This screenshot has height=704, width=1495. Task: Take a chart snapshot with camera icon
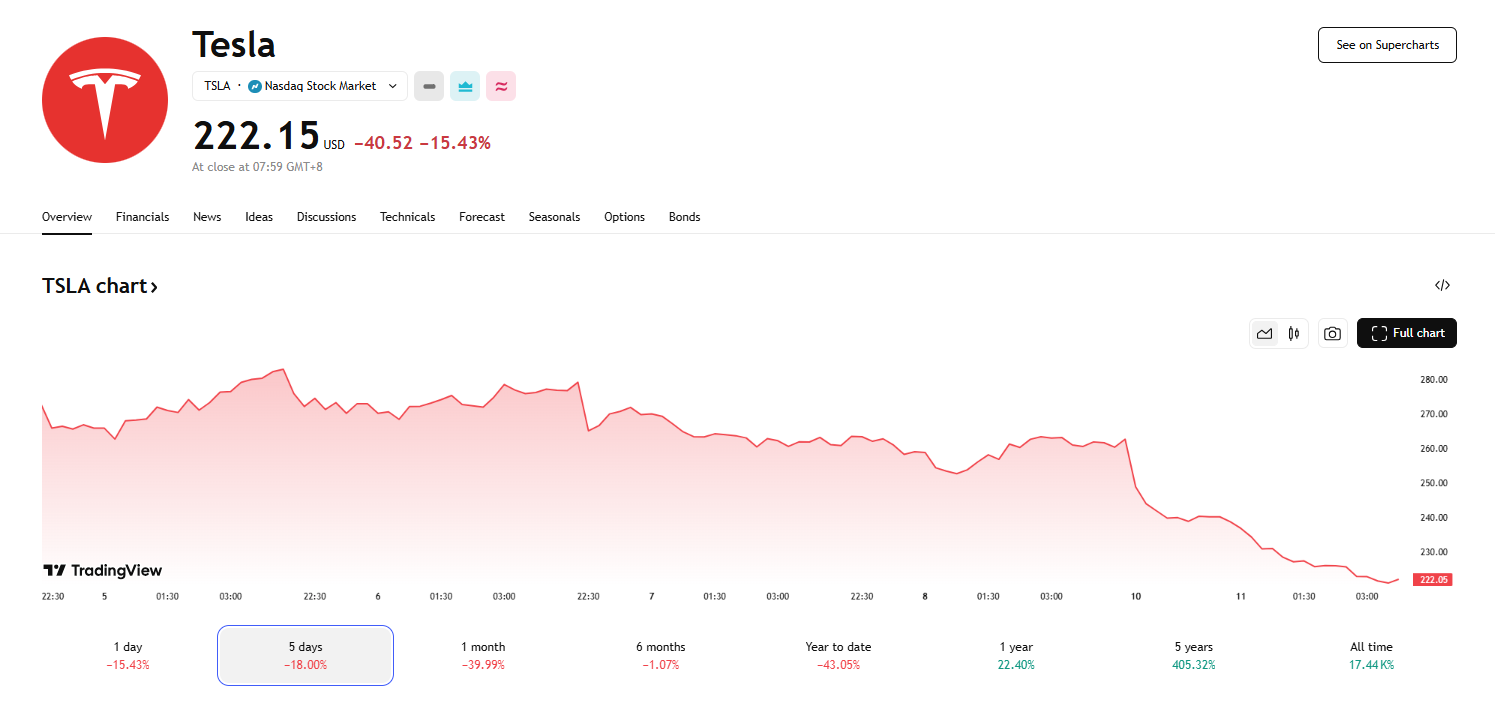point(1332,334)
